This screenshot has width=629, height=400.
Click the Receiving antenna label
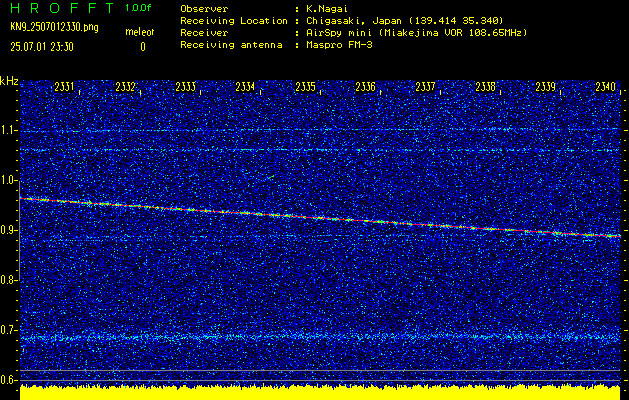point(231,45)
